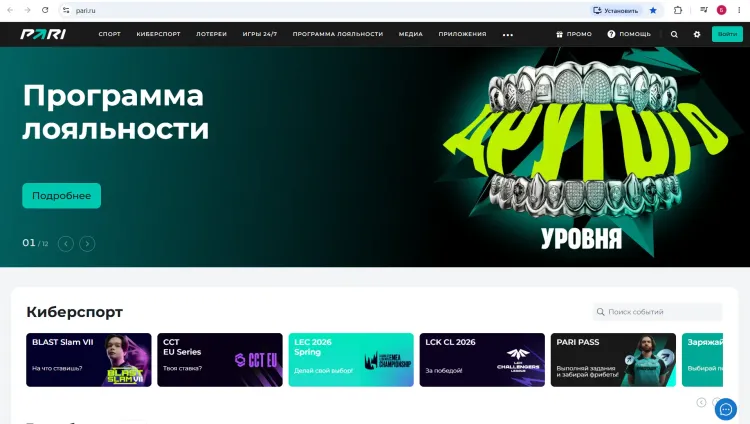Screen dimensions: 750x424
Task: Click the PARI logo
Action: 43,34
